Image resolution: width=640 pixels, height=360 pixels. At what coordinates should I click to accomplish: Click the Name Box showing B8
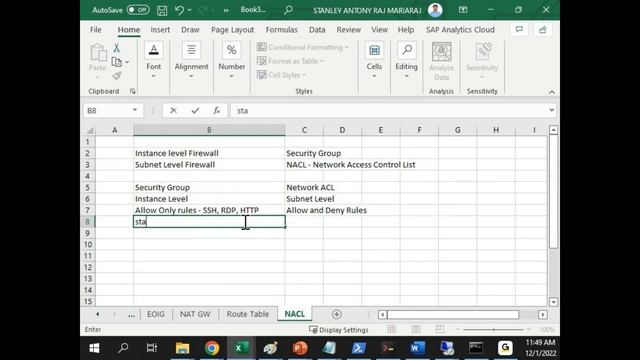click(108, 111)
